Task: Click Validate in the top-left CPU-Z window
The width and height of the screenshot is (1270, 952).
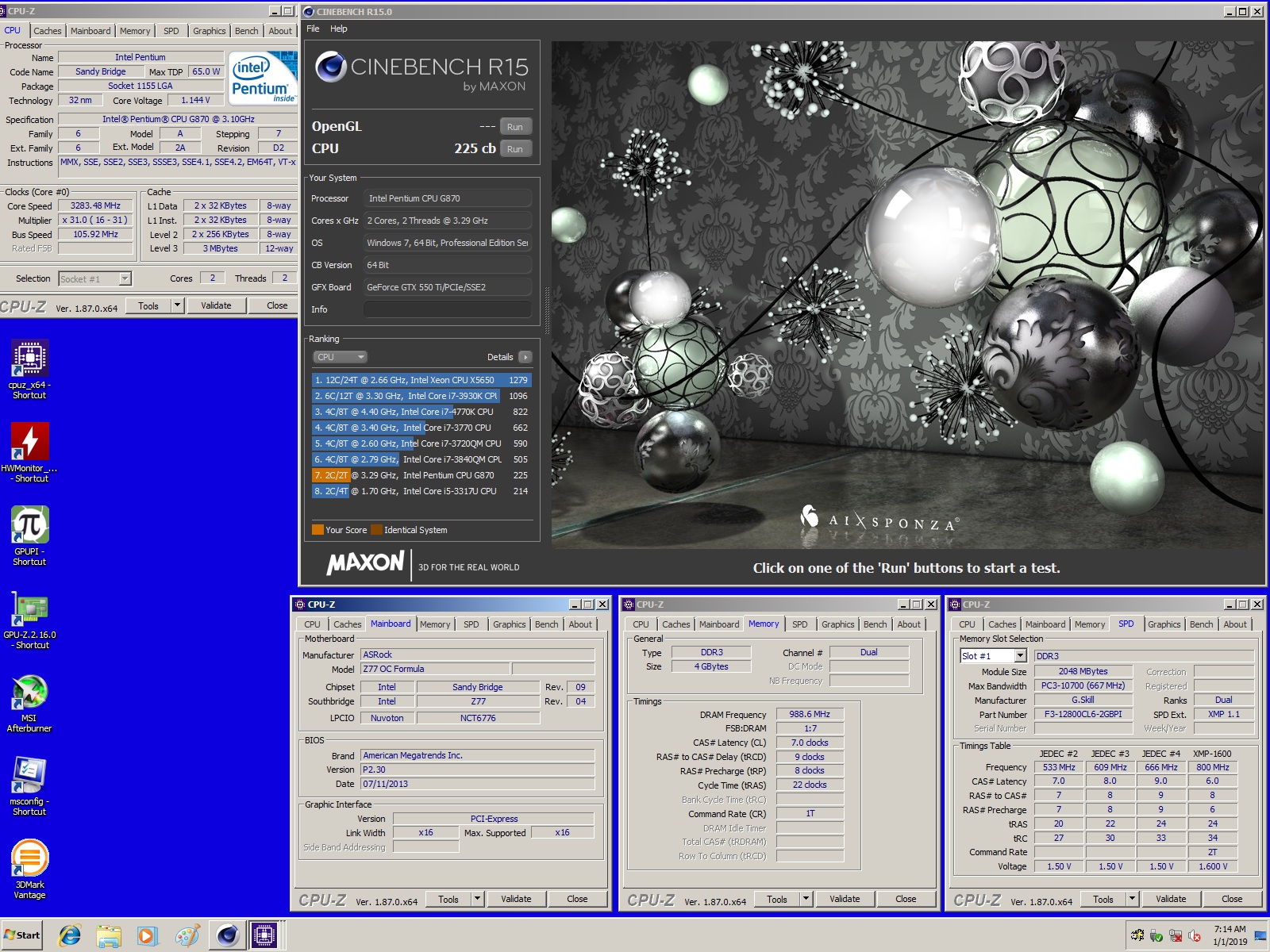Action: (216, 305)
